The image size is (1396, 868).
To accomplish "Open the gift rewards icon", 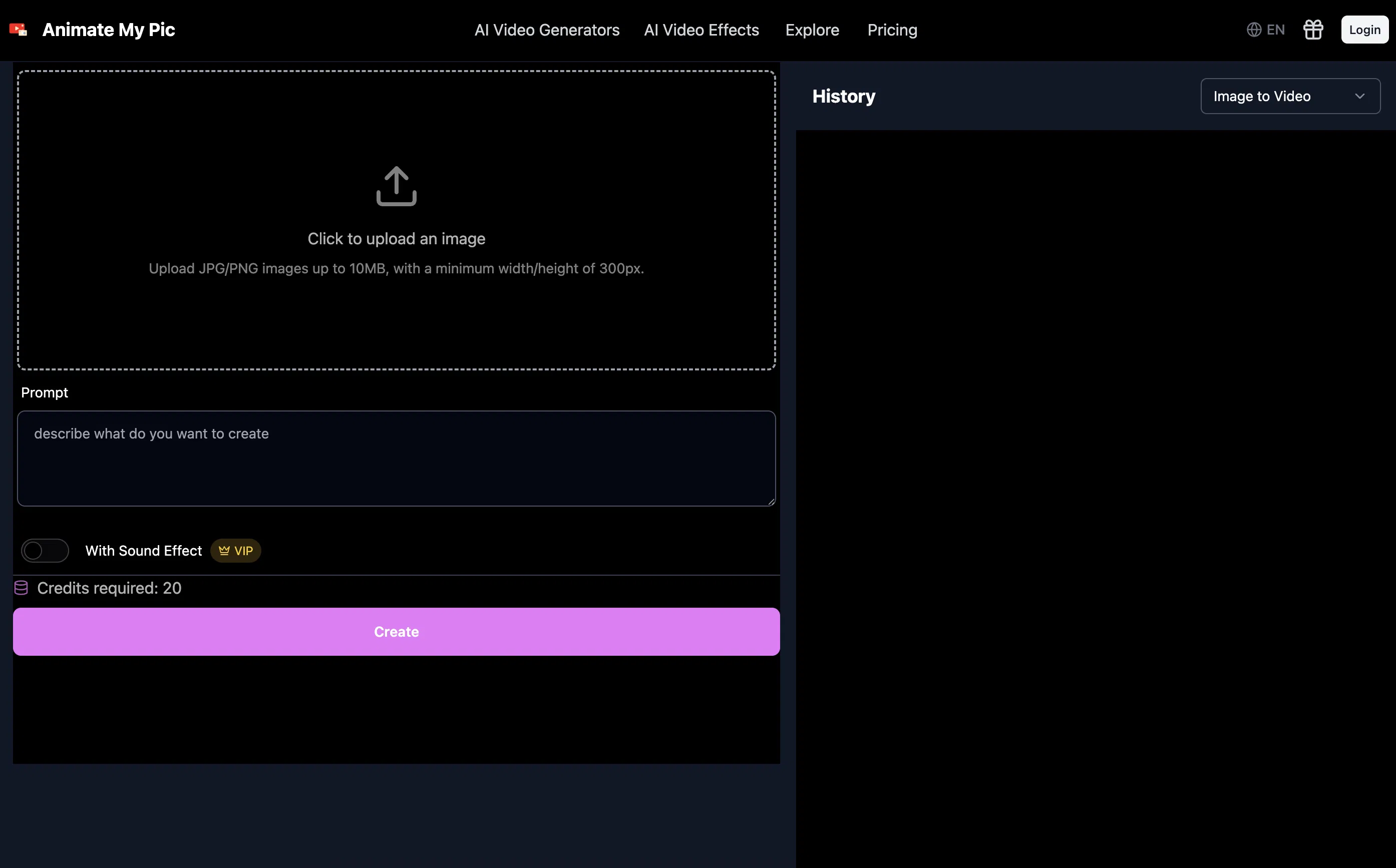I will 1313,29.
